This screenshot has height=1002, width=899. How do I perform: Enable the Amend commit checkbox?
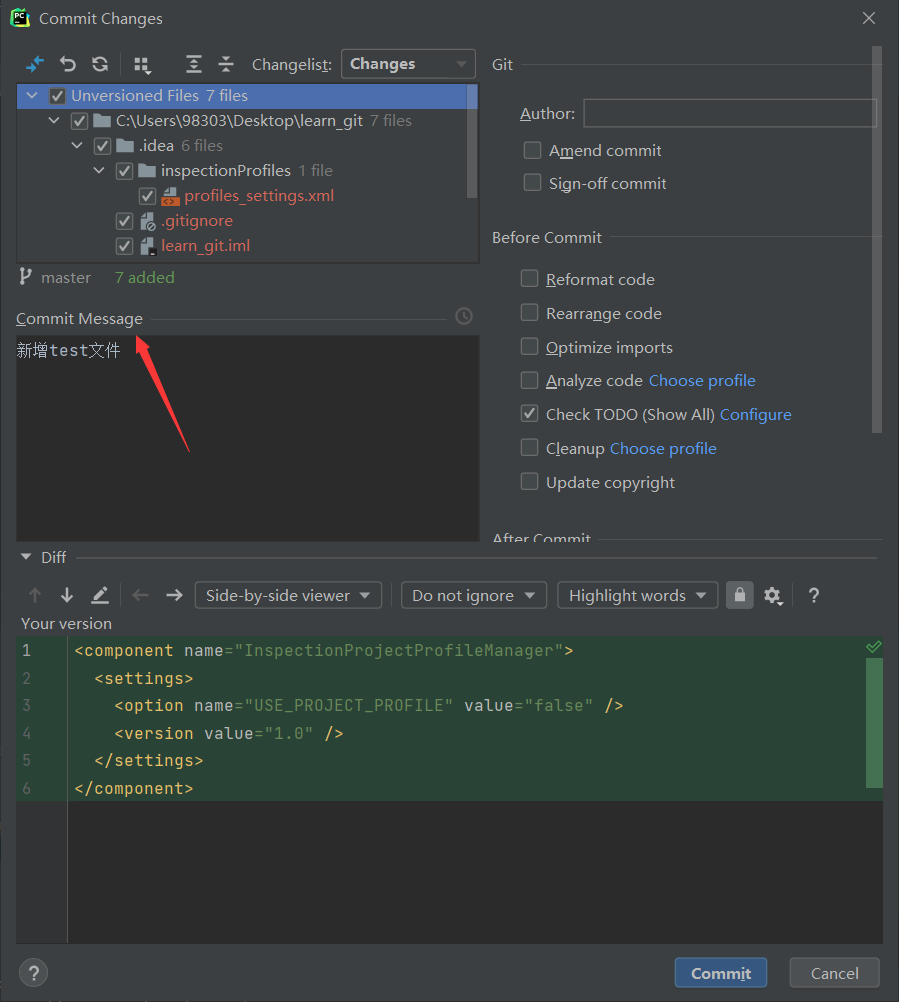tap(533, 151)
